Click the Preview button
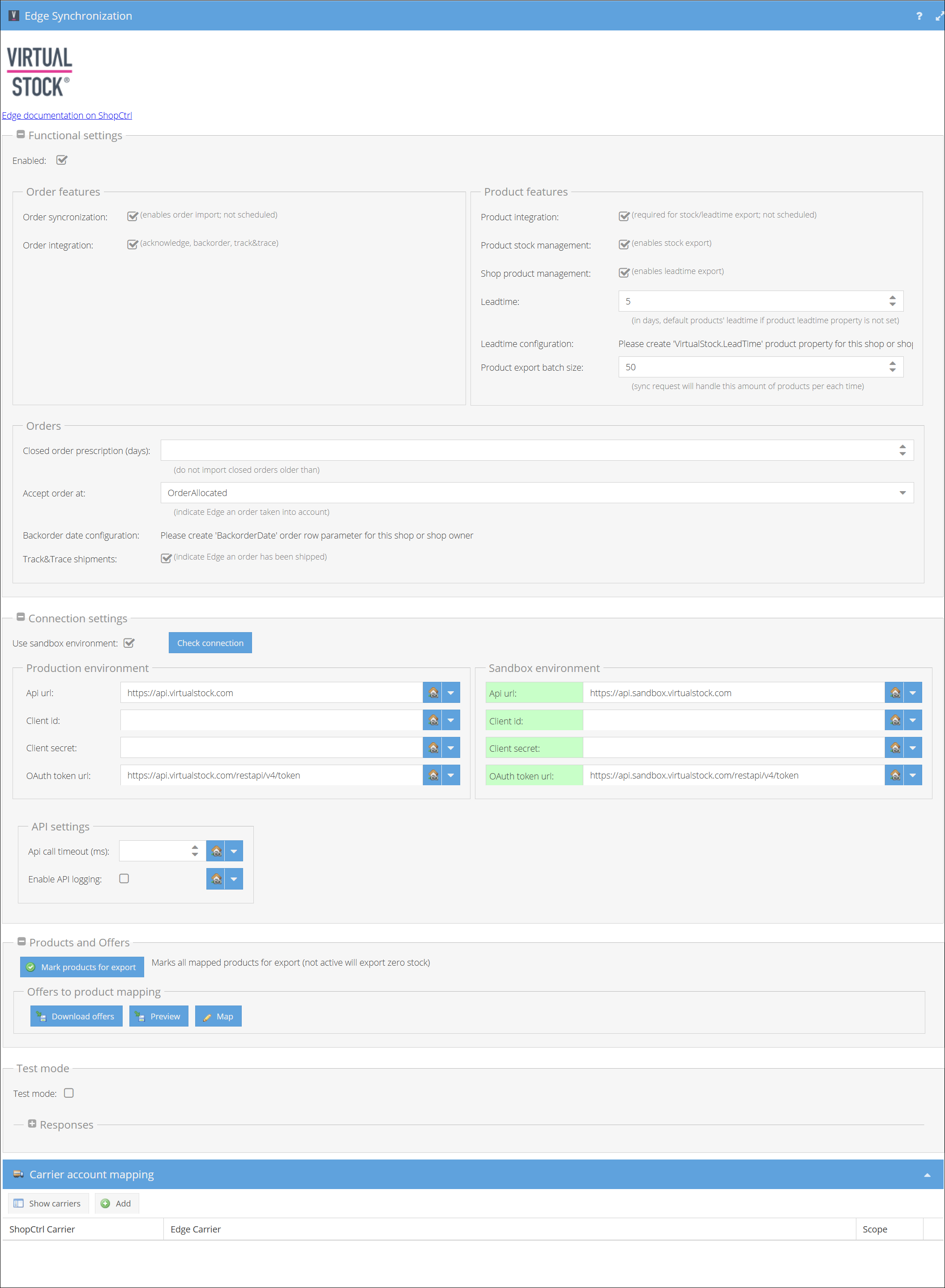945x1288 pixels. (x=158, y=1016)
